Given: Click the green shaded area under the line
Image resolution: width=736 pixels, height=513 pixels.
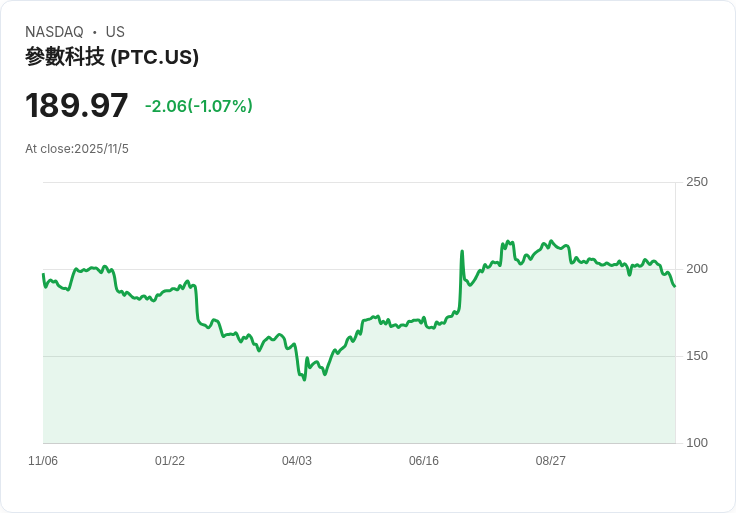Looking at the screenshot, I should pyautogui.click(x=400, y=400).
